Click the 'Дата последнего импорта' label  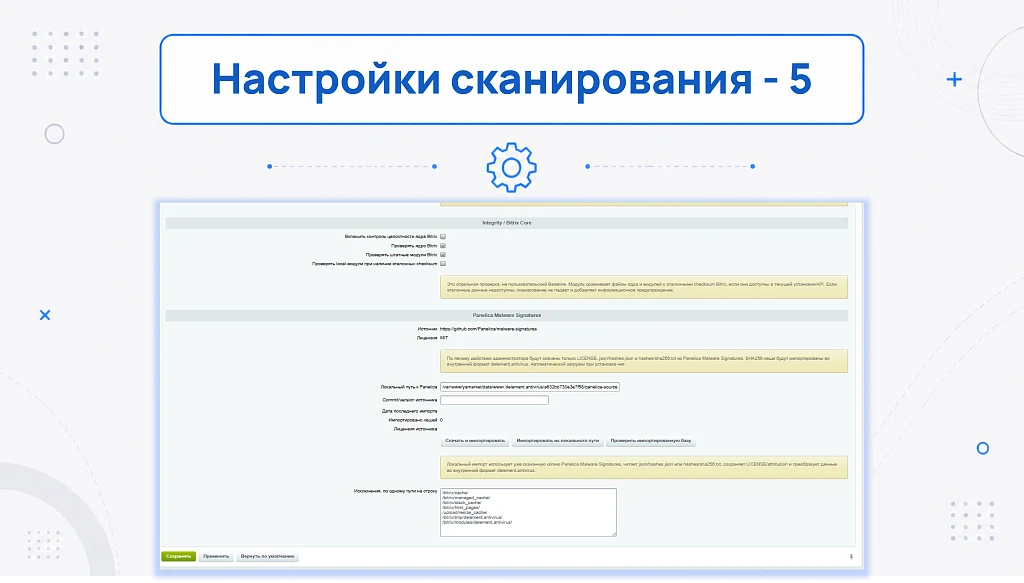pyautogui.click(x=409, y=411)
